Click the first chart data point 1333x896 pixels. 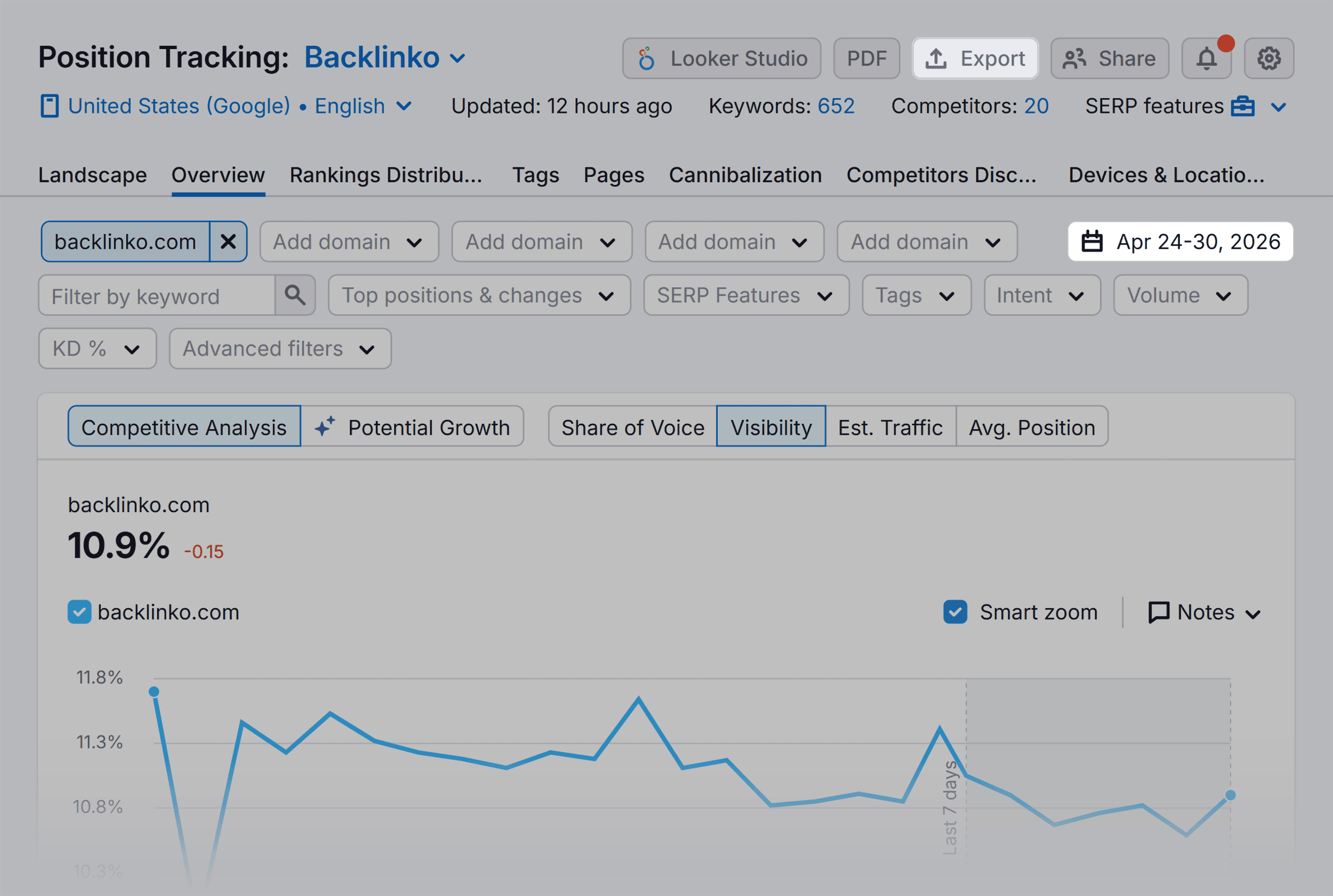coord(154,692)
